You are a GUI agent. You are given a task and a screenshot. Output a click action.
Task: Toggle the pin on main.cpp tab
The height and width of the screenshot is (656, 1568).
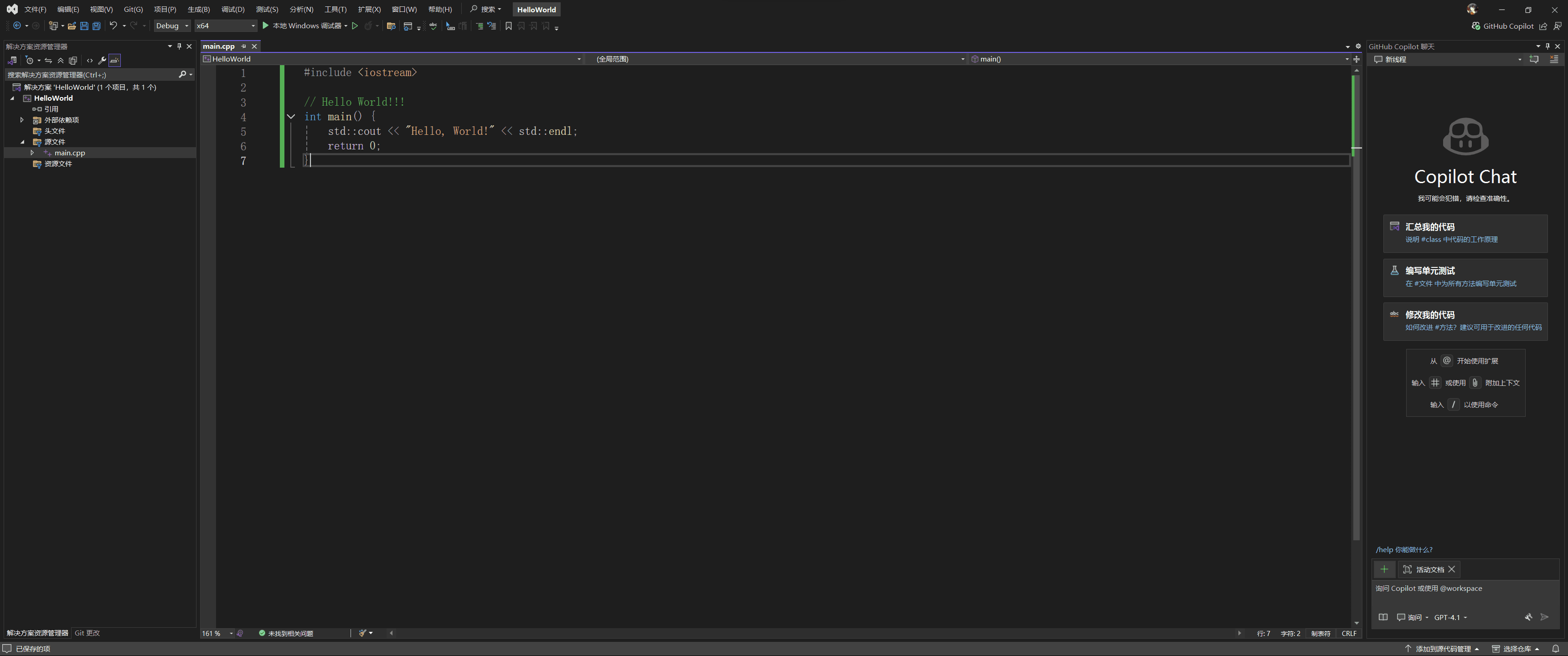(x=243, y=46)
